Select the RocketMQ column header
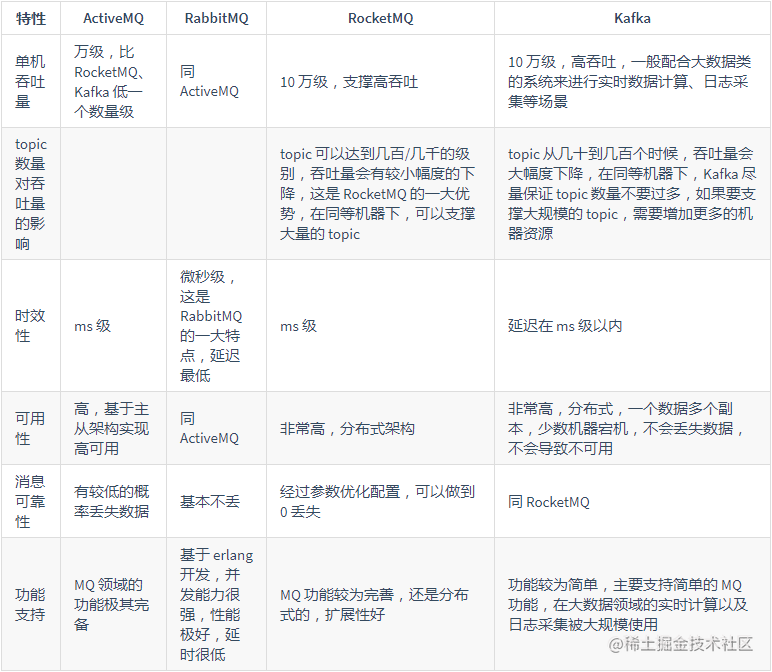This screenshot has height=672, width=772. (x=380, y=18)
